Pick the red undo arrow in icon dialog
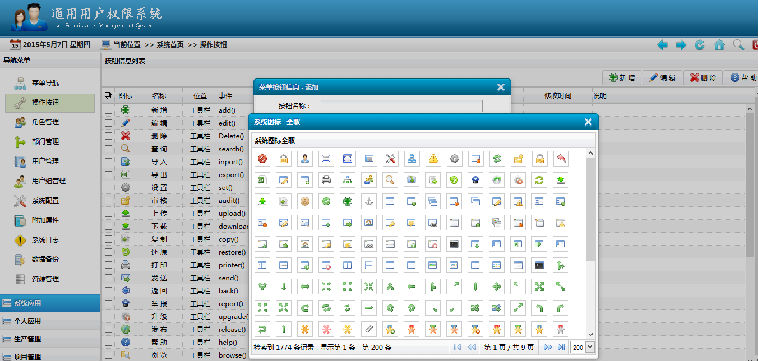Viewport: 758px width, 361px height. pyautogui.click(x=561, y=158)
